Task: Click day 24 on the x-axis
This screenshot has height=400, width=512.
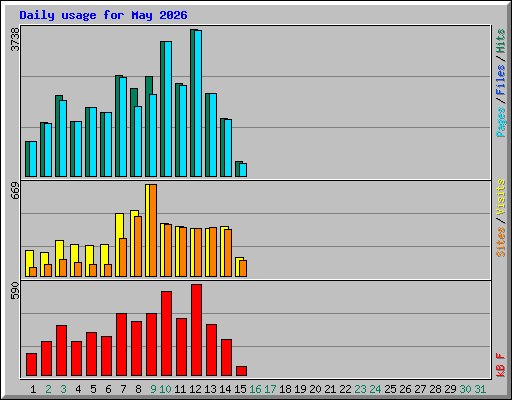Action: coord(375,389)
